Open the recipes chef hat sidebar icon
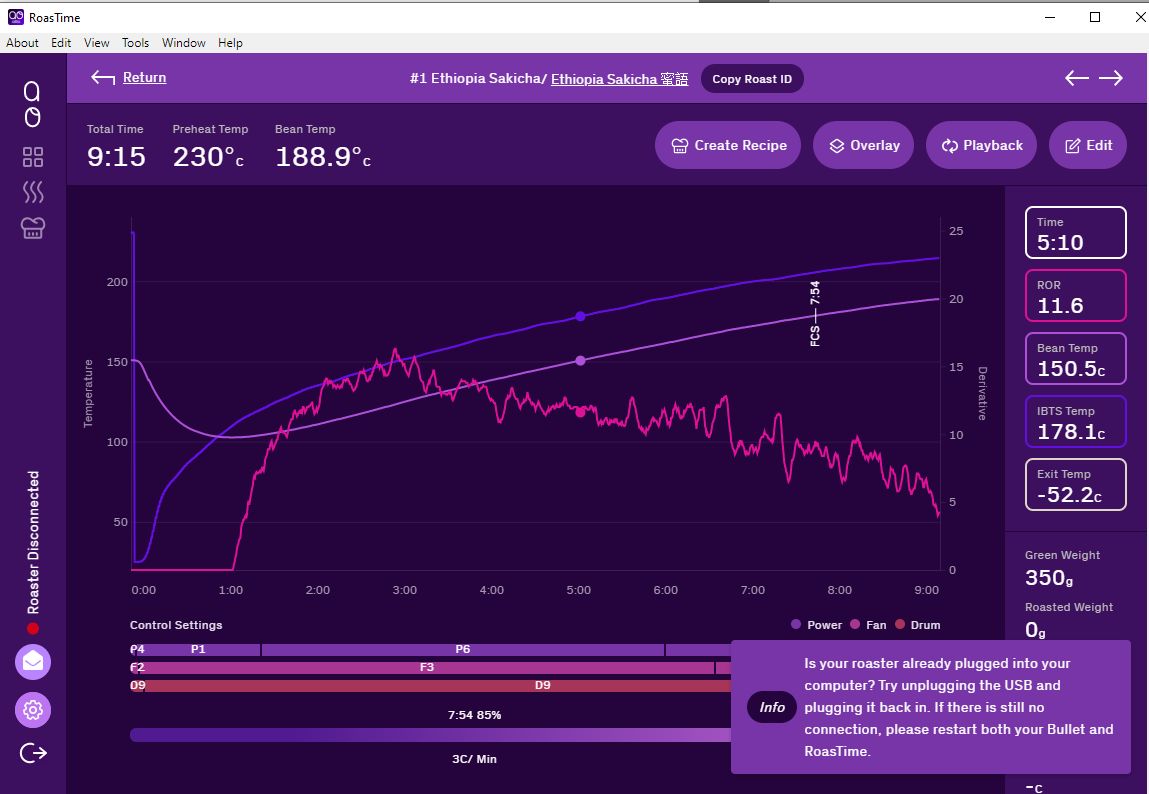The height and width of the screenshot is (794, 1149). [x=33, y=228]
